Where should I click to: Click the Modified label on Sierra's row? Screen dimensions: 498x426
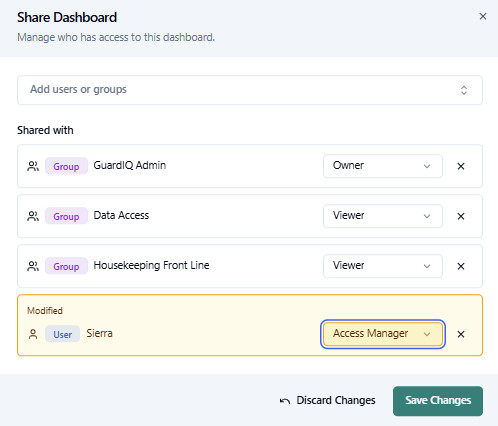pos(45,311)
